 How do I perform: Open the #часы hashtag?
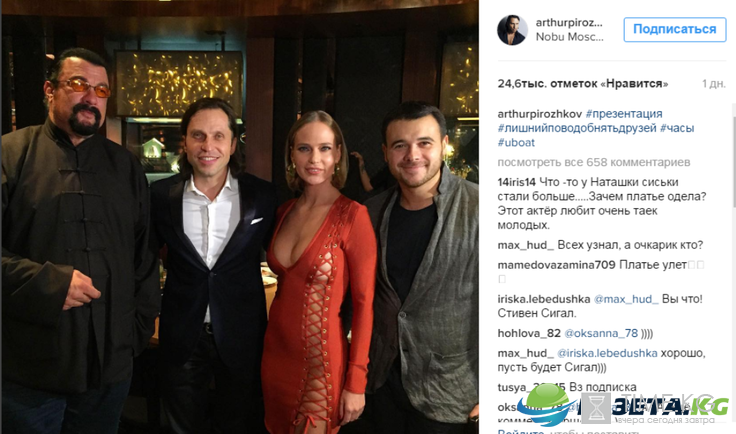tap(677, 128)
